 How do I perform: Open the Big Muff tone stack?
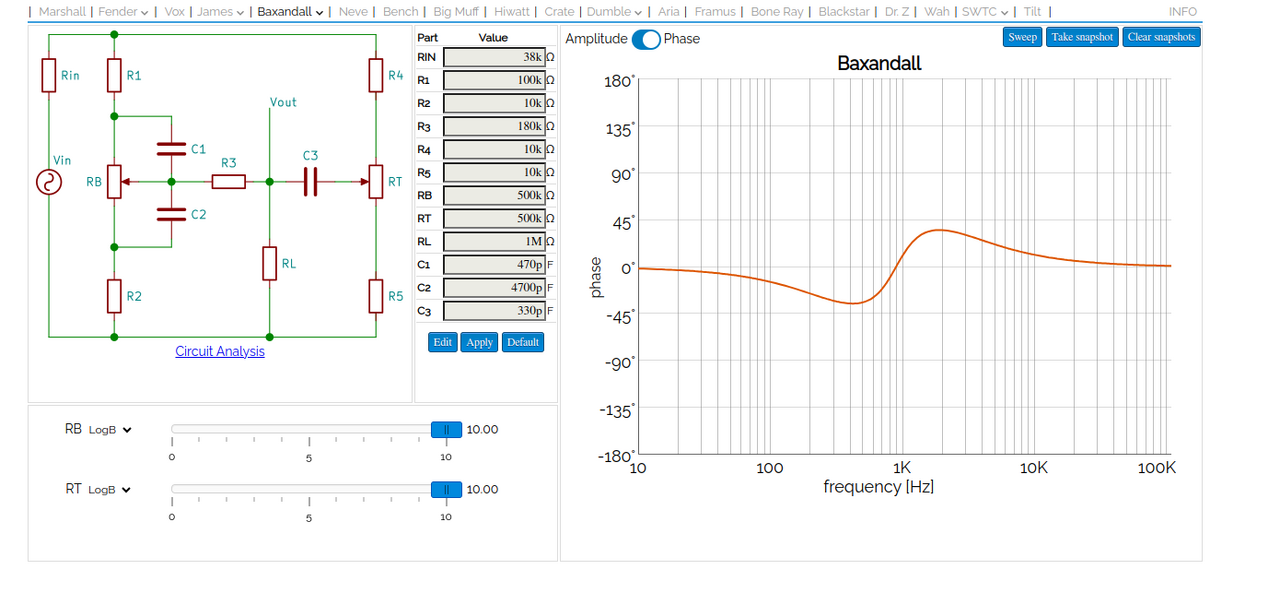pyautogui.click(x=457, y=12)
